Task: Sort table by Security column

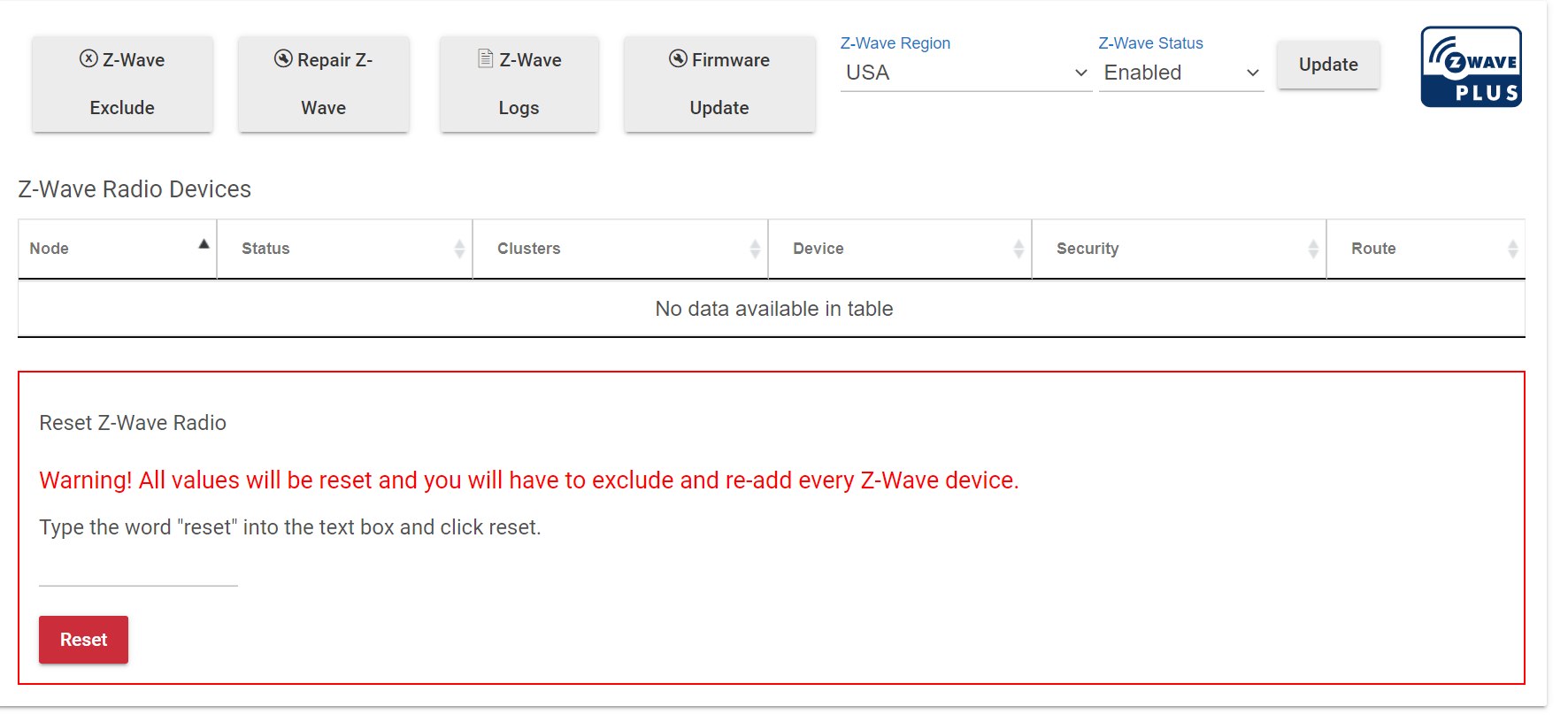Action: click(x=1180, y=249)
